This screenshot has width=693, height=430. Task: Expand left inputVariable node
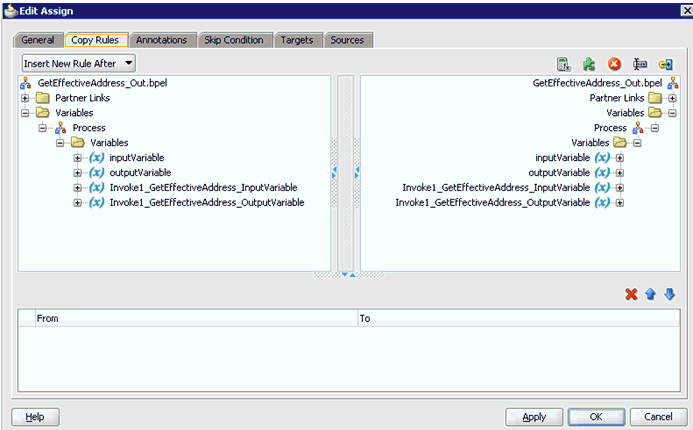coord(77,158)
